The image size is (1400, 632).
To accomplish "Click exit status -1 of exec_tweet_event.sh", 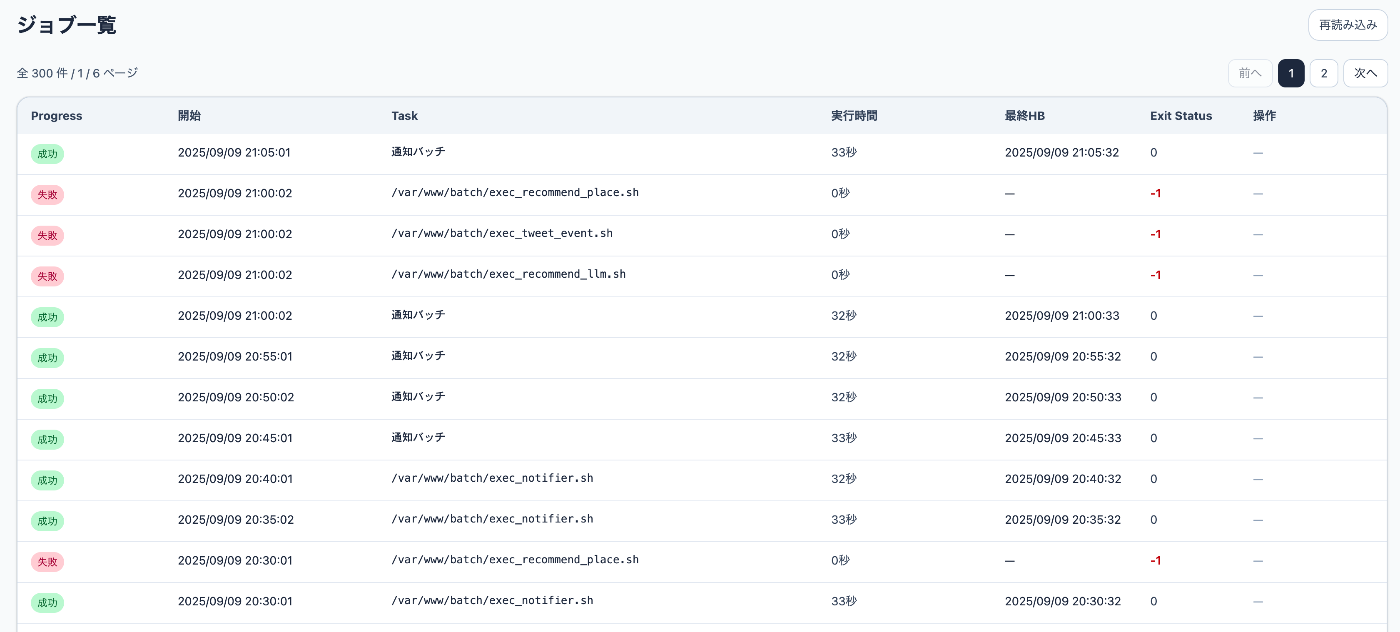I will (1155, 234).
